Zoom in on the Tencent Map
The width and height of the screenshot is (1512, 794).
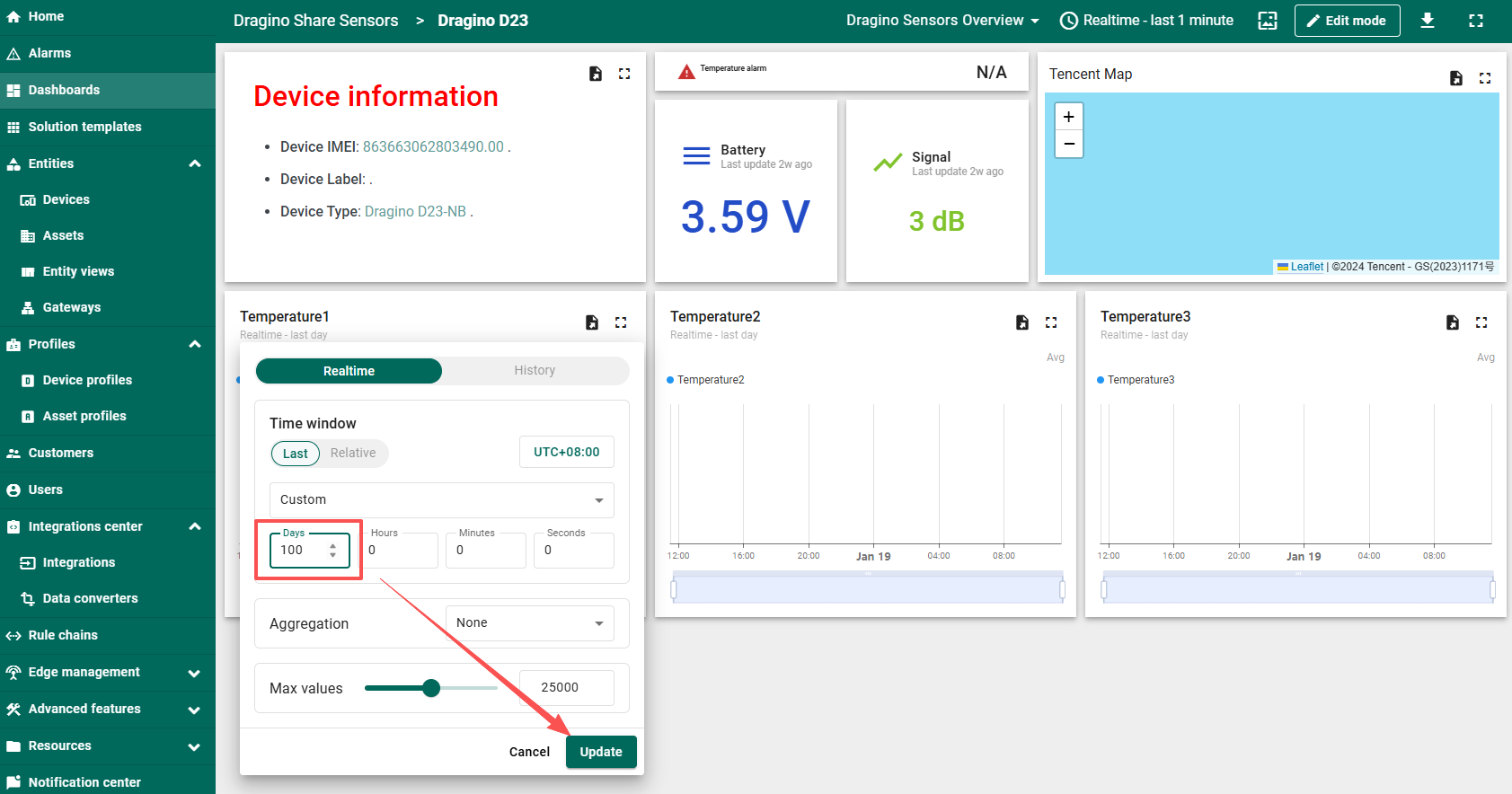tap(1068, 117)
